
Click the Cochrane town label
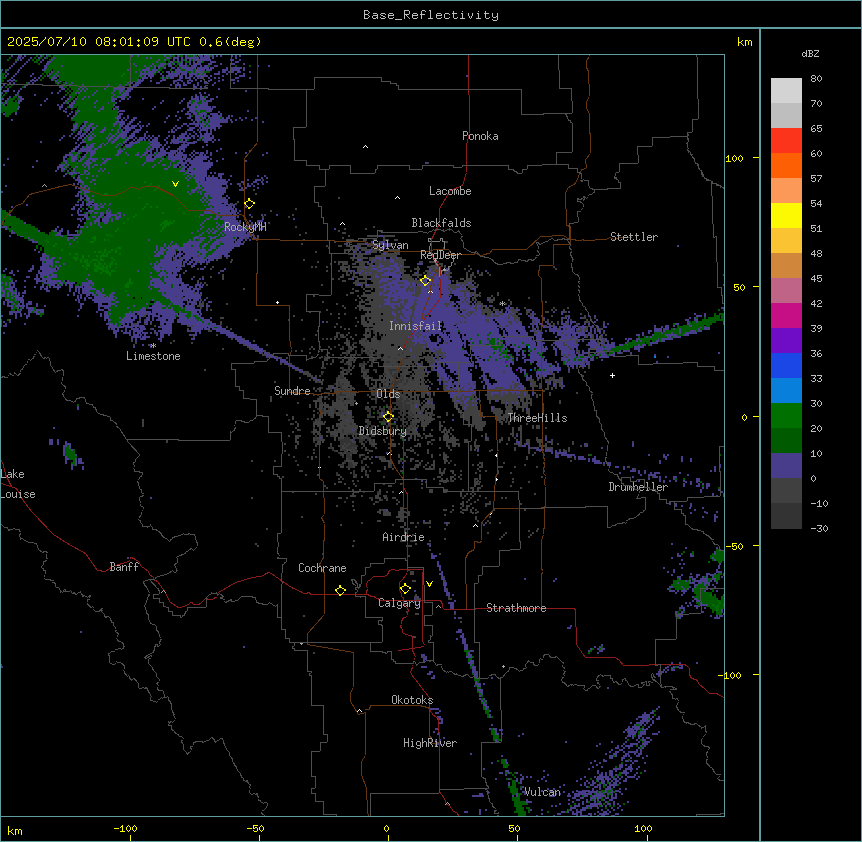coord(322,568)
